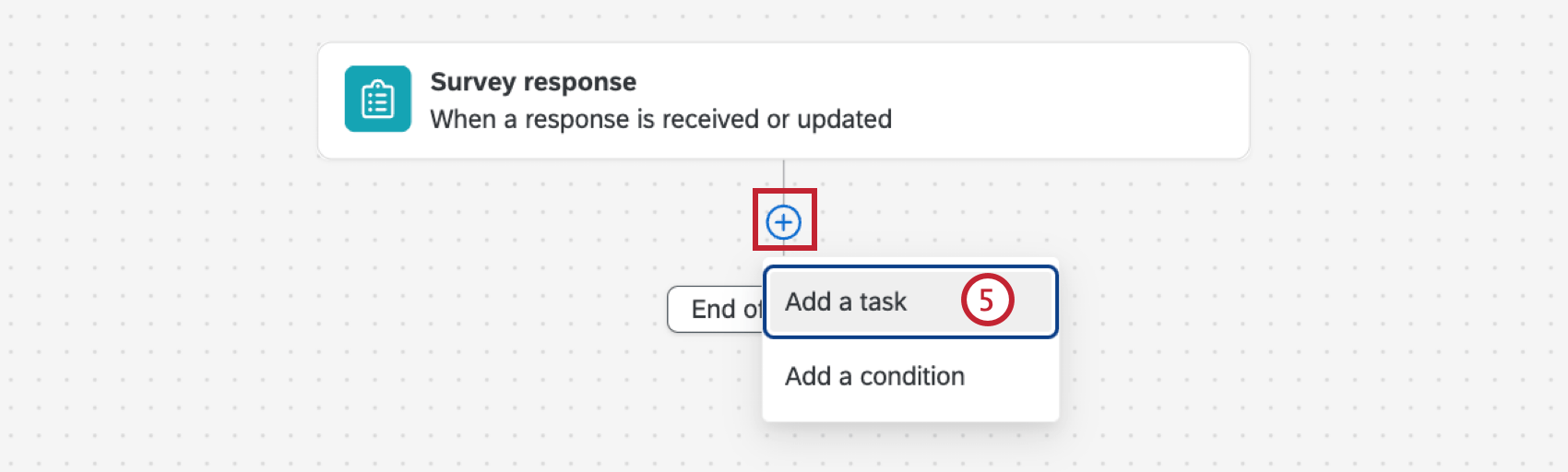Click connector line below the trigger card
Viewport: 1568px width, 472px height.
(x=783, y=175)
